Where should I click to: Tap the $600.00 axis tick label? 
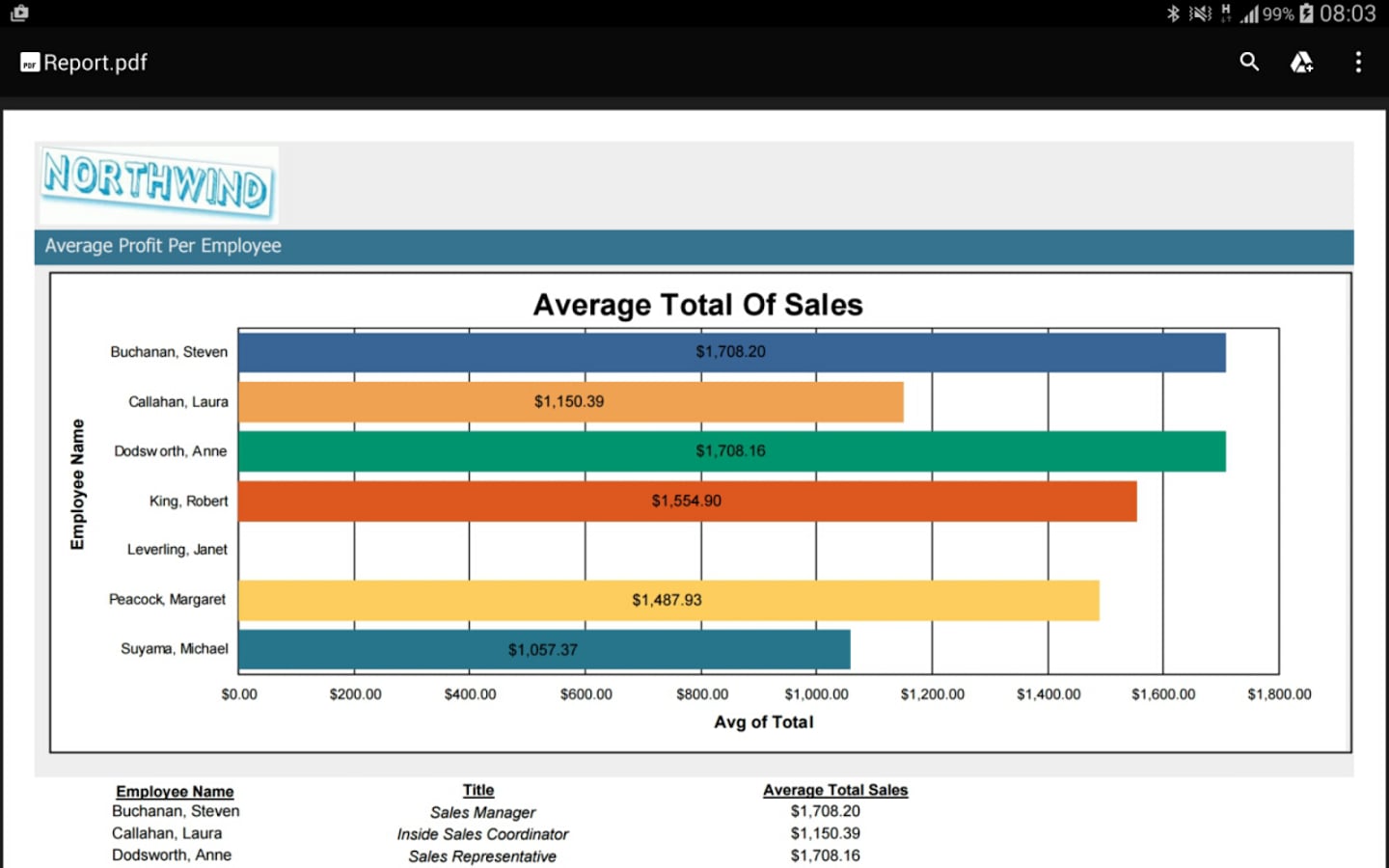click(x=586, y=694)
